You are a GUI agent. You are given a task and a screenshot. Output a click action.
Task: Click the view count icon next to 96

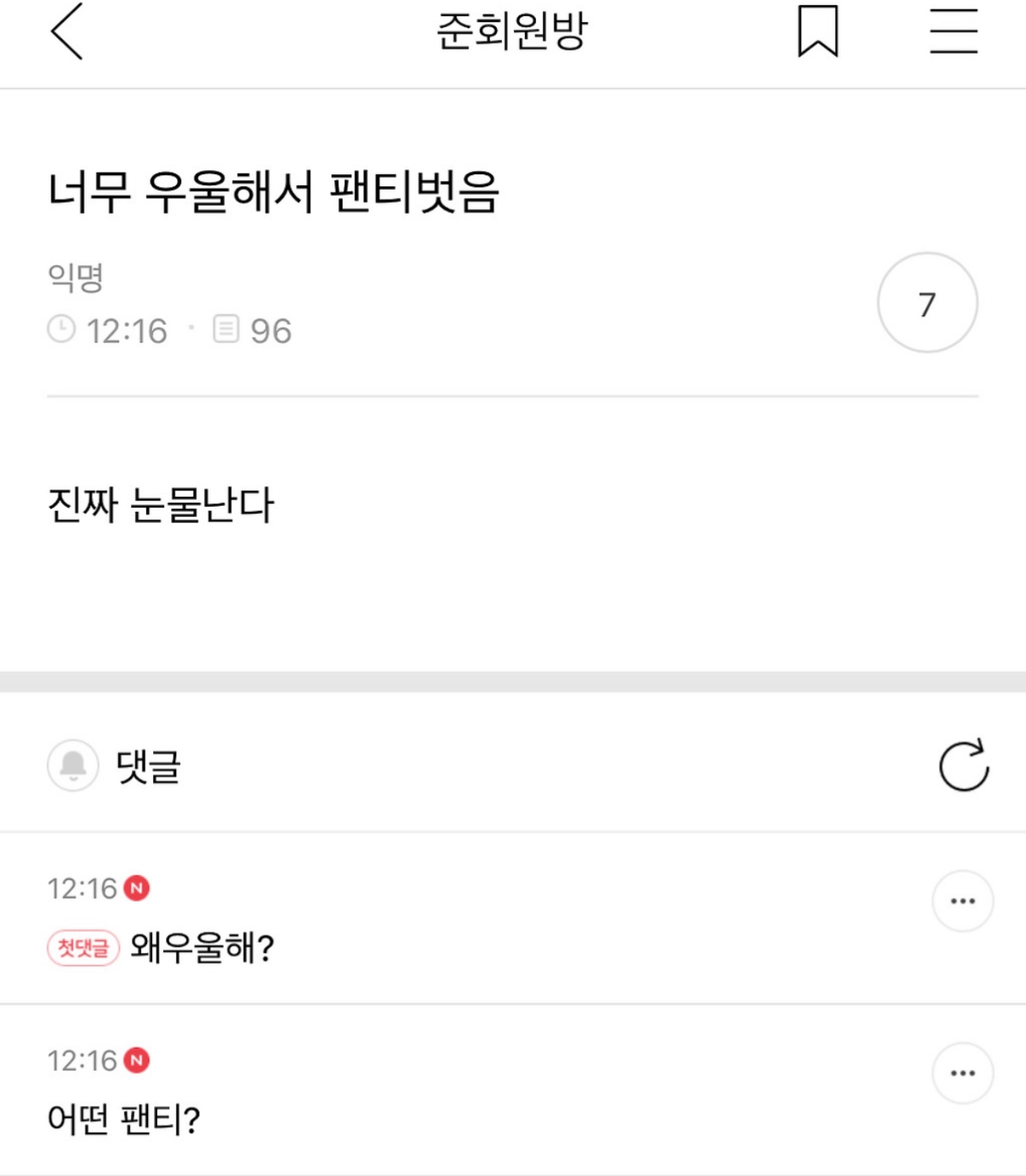pos(226,329)
